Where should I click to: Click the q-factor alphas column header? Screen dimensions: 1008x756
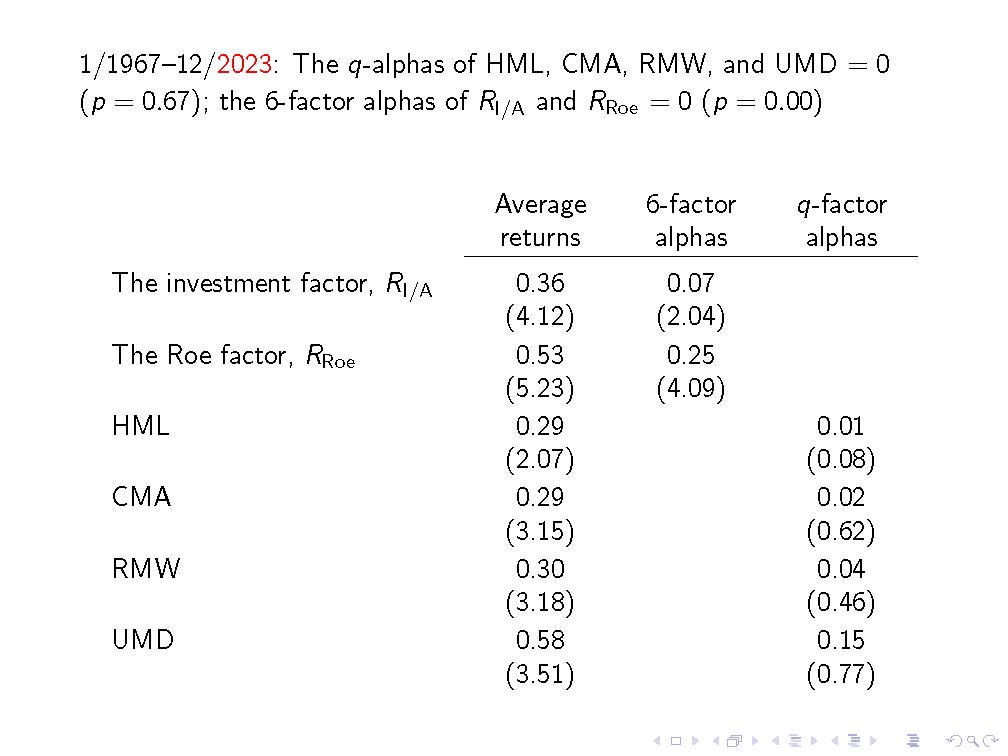point(841,221)
